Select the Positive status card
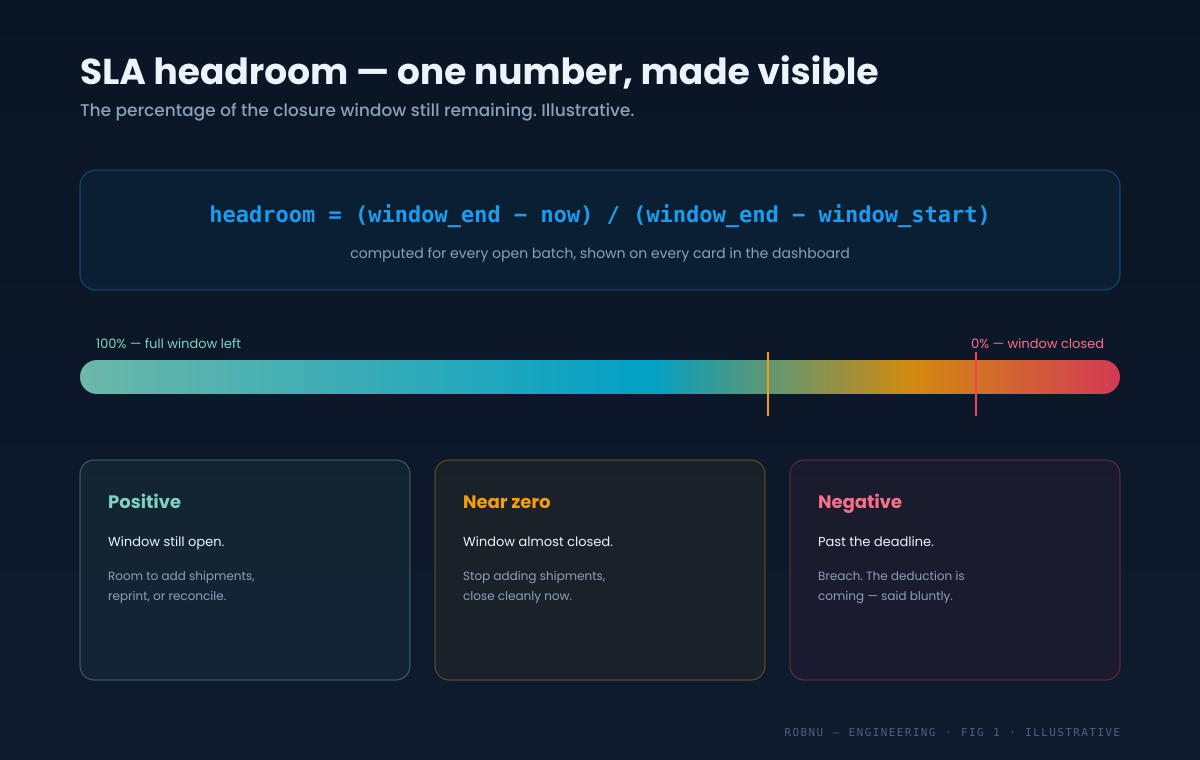This screenshot has width=1200, height=760. click(x=245, y=570)
